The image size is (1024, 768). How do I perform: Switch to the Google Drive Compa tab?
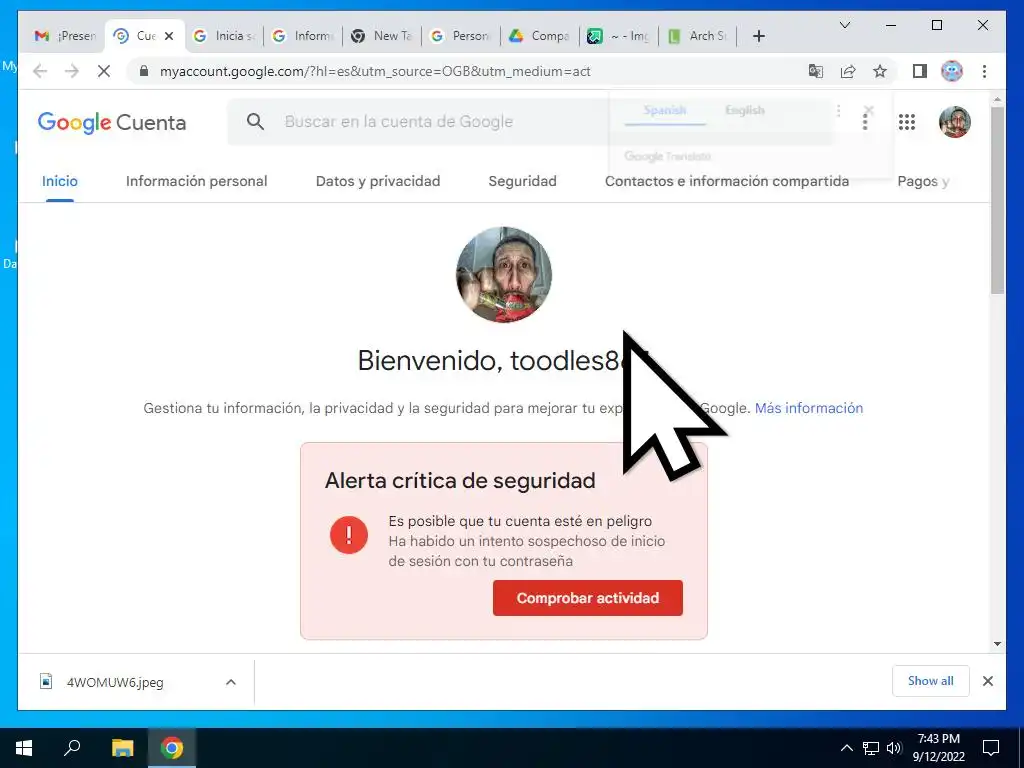coord(540,36)
